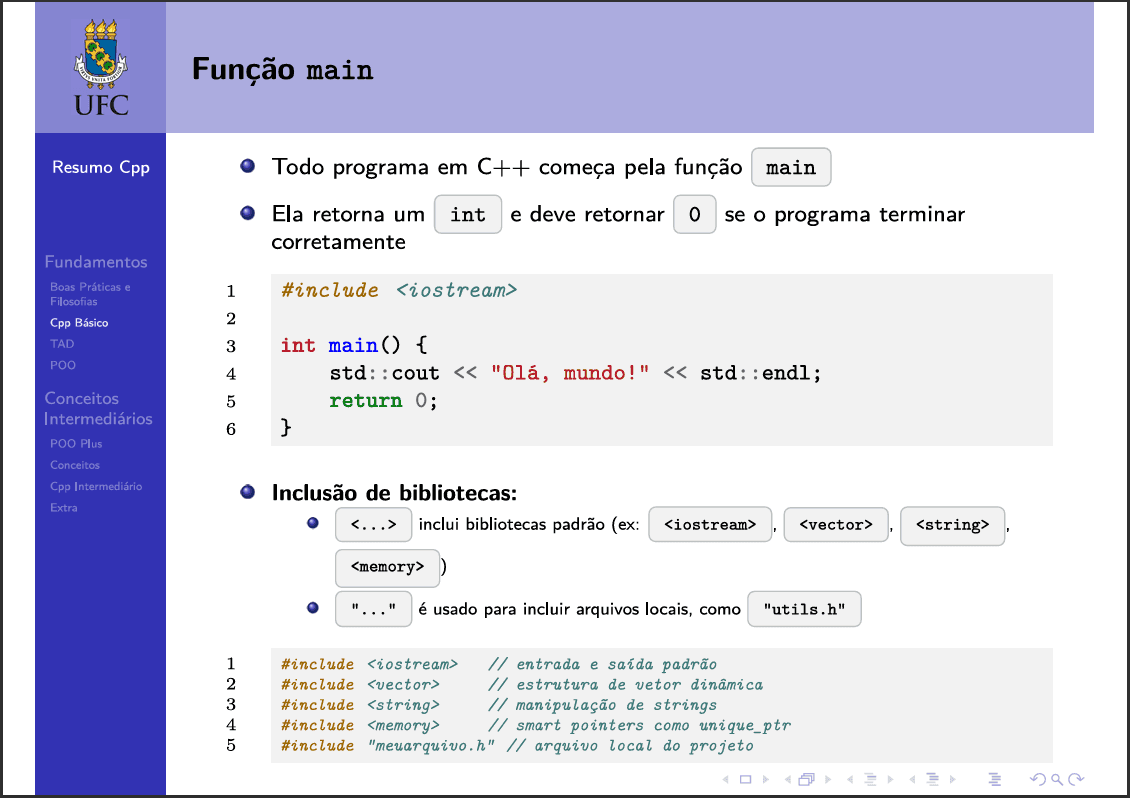1130x798 pixels.
Task: Click the slide title 'Função main'
Action: click(x=282, y=70)
